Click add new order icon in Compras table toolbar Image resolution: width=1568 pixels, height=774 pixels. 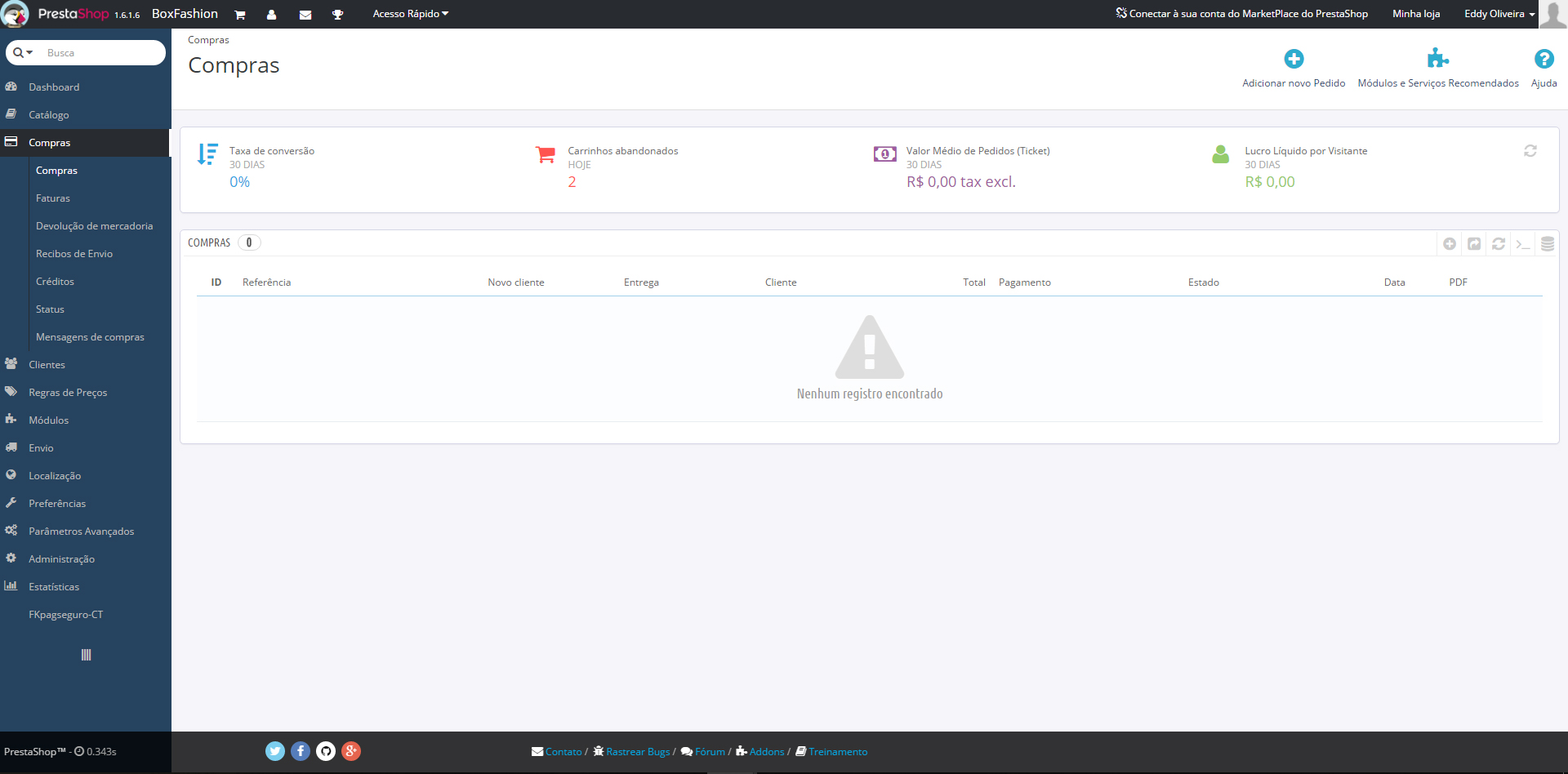point(1450,243)
